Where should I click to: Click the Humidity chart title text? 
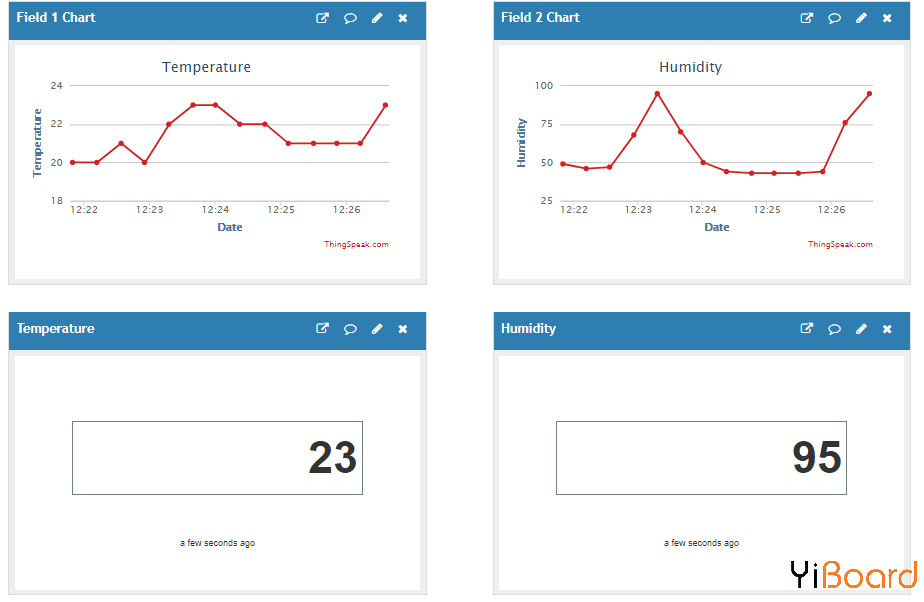pos(691,67)
